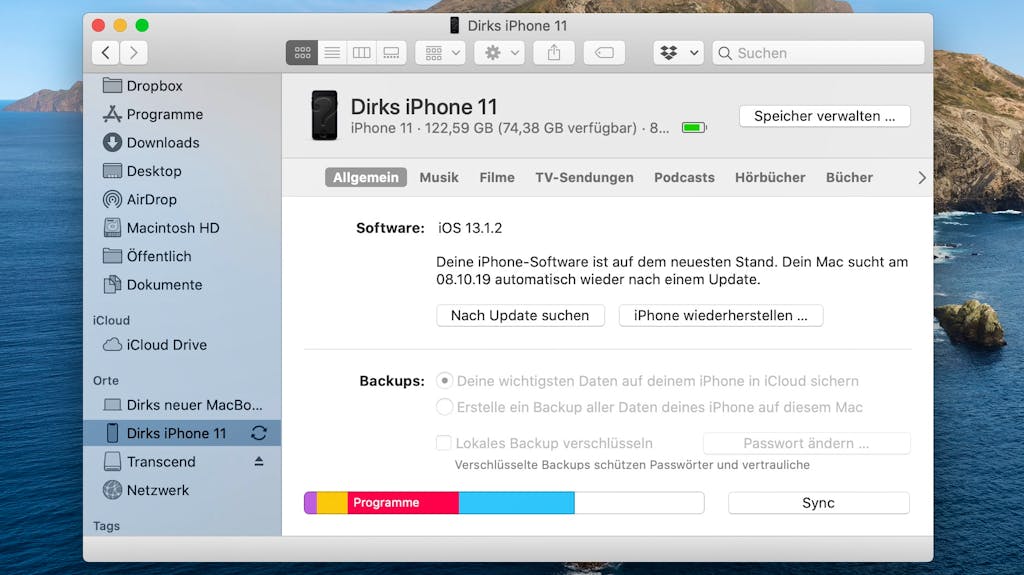Click Speicher verwalten button

(824, 116)
